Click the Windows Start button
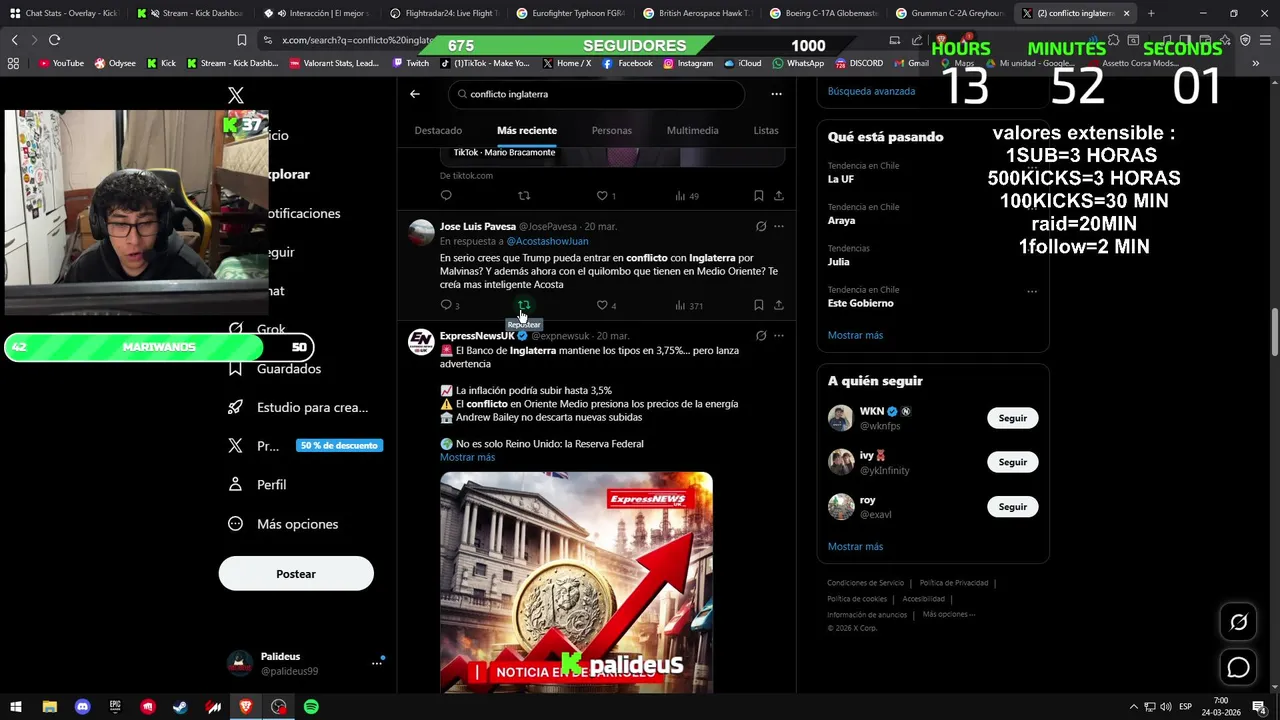Screen dimensions: 1280x720 (15, 707)
